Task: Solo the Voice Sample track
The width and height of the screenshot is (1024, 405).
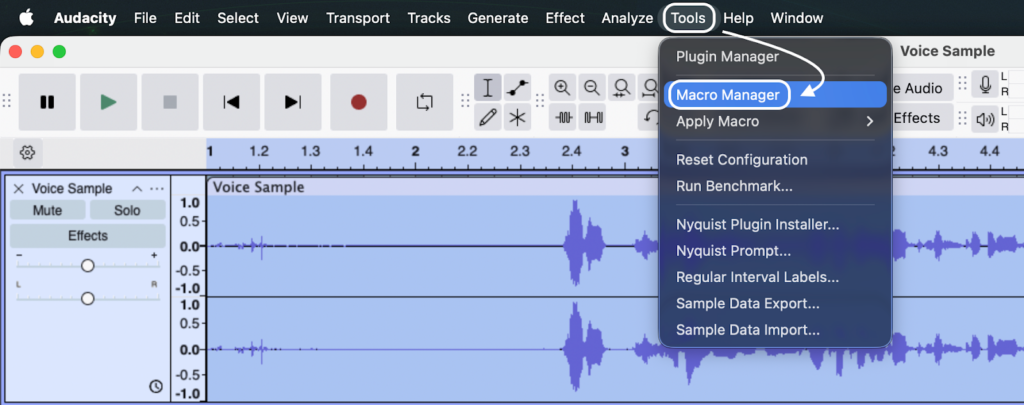Action: (127, 210)
